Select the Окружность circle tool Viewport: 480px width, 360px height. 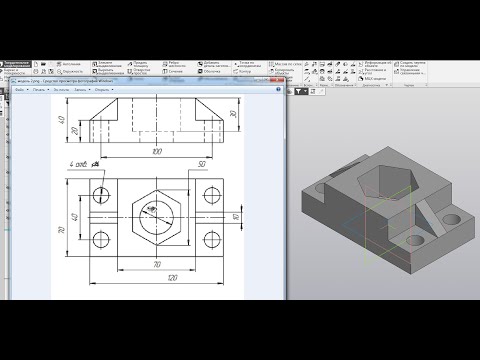(x=70, y=71)
